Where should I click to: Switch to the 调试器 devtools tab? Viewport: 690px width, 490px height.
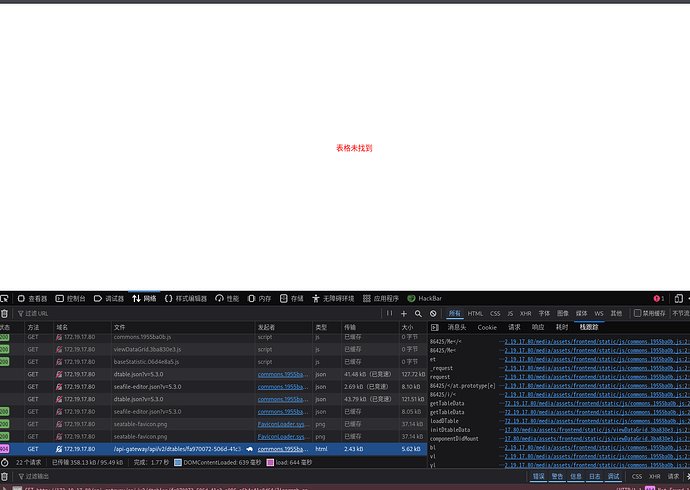[109, 299]
